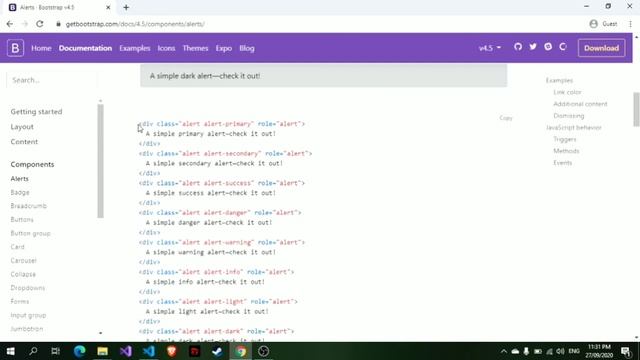640x360 pixels.
Task: Open the v4.5 version dropdown
Action: 490,48
